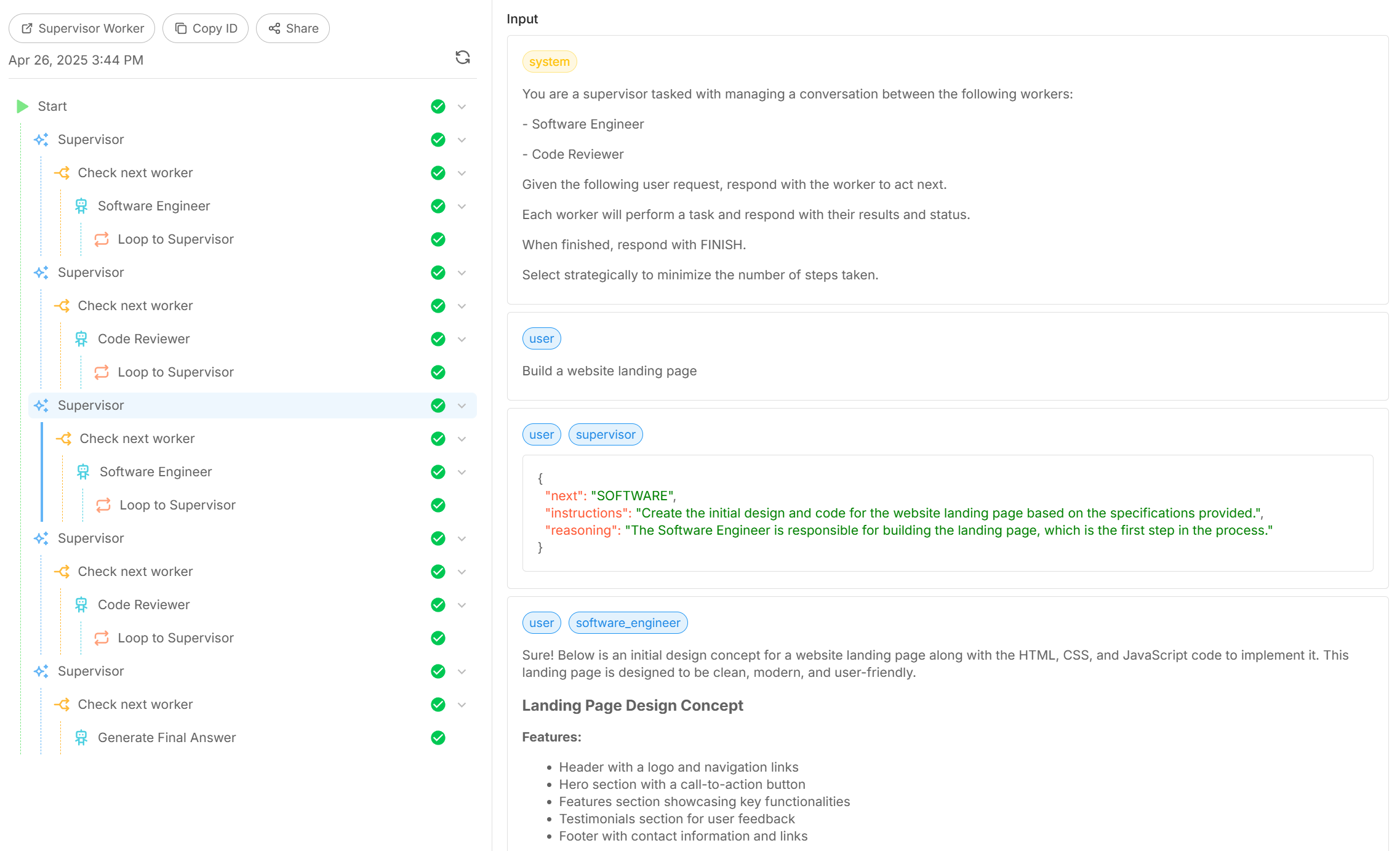Click the green success check on the Start row
The image size is (1400, 851).
438,106
